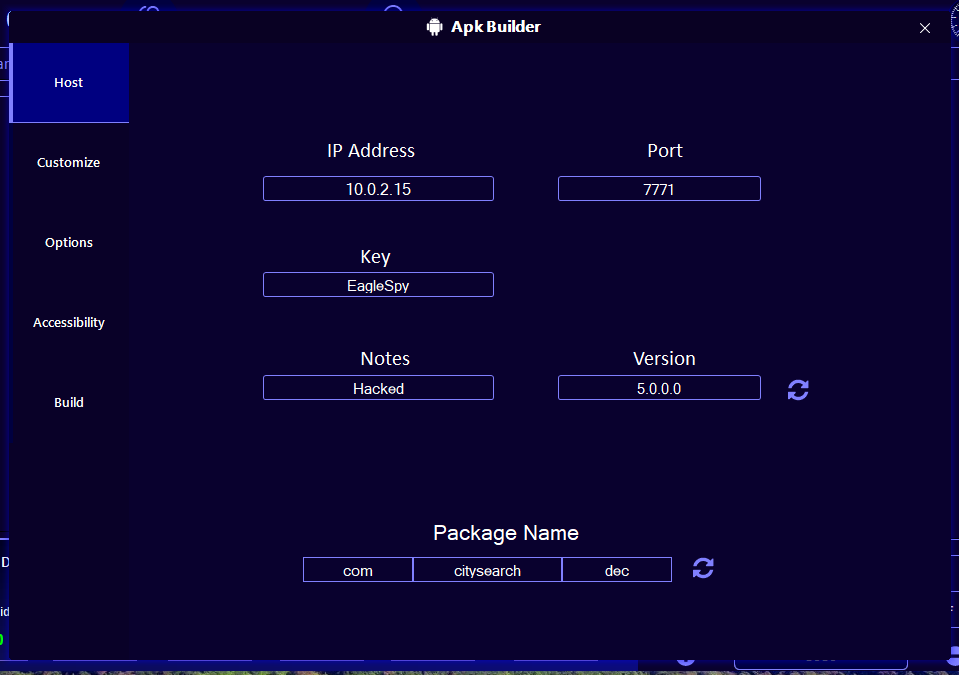Click the Version field showing 5.0.0.0
This screenshot has width=959, height=675.
pyautogui.click(x=659, y=388)
